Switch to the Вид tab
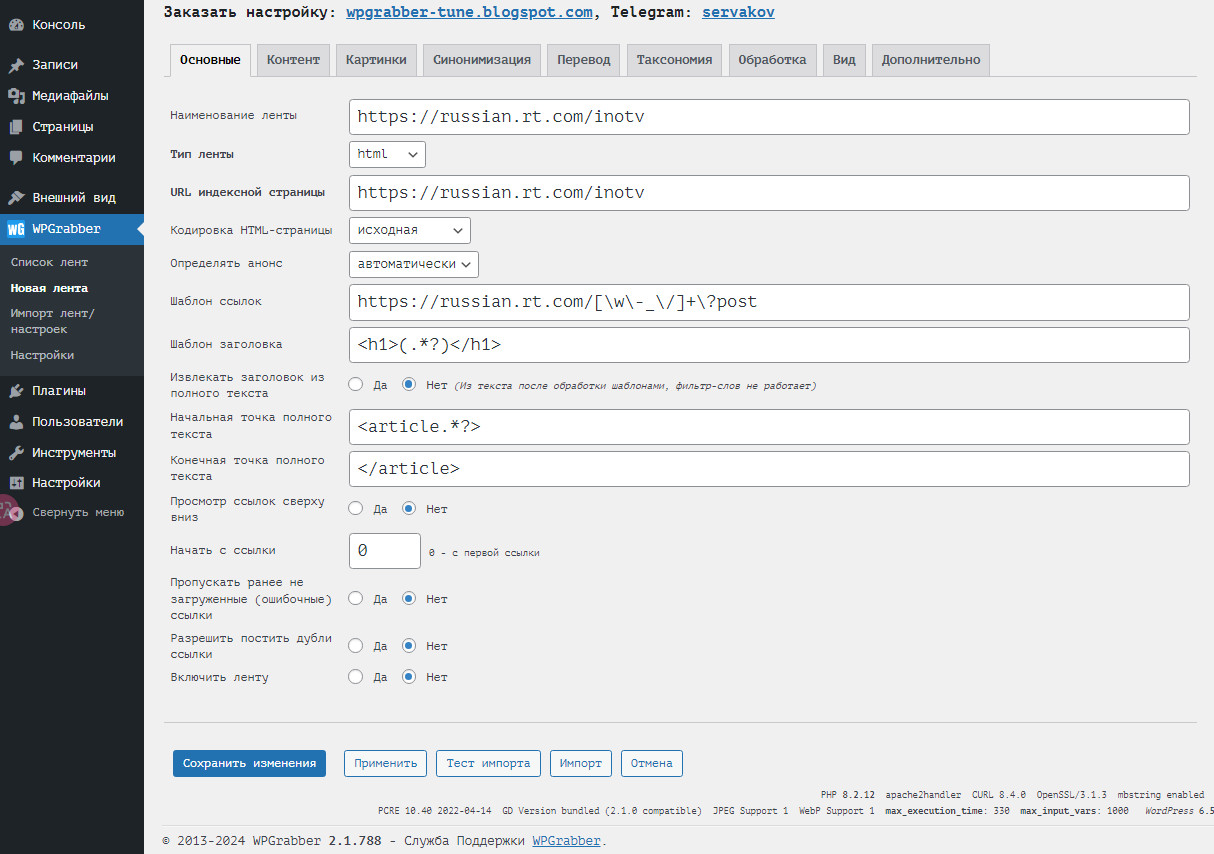Viewport: 1214px width, 854px height. tap(844, 60)
